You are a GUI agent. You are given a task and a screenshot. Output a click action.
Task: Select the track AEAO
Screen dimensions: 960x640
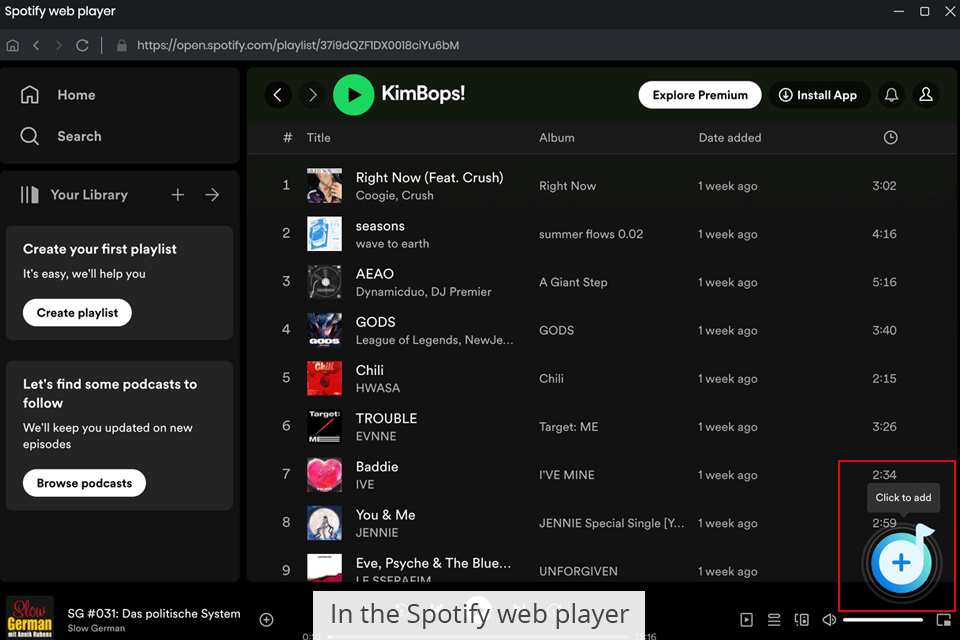pyautogui.click(x=375, y=274)
